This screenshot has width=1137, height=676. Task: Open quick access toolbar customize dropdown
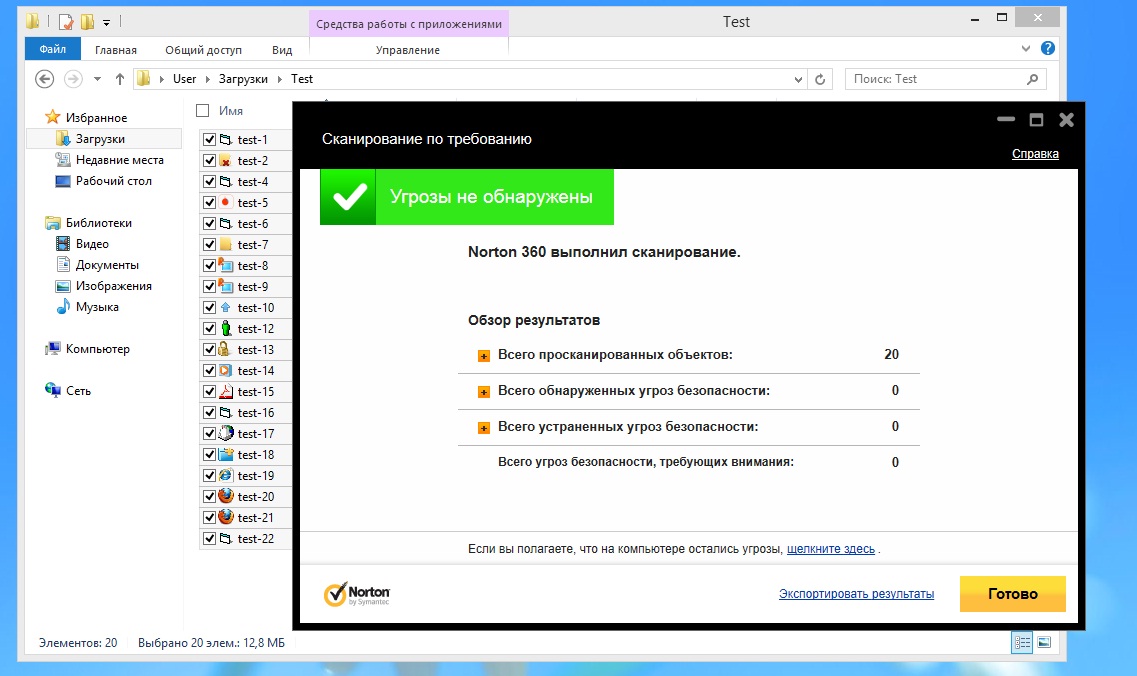click(x=107, y=22)
